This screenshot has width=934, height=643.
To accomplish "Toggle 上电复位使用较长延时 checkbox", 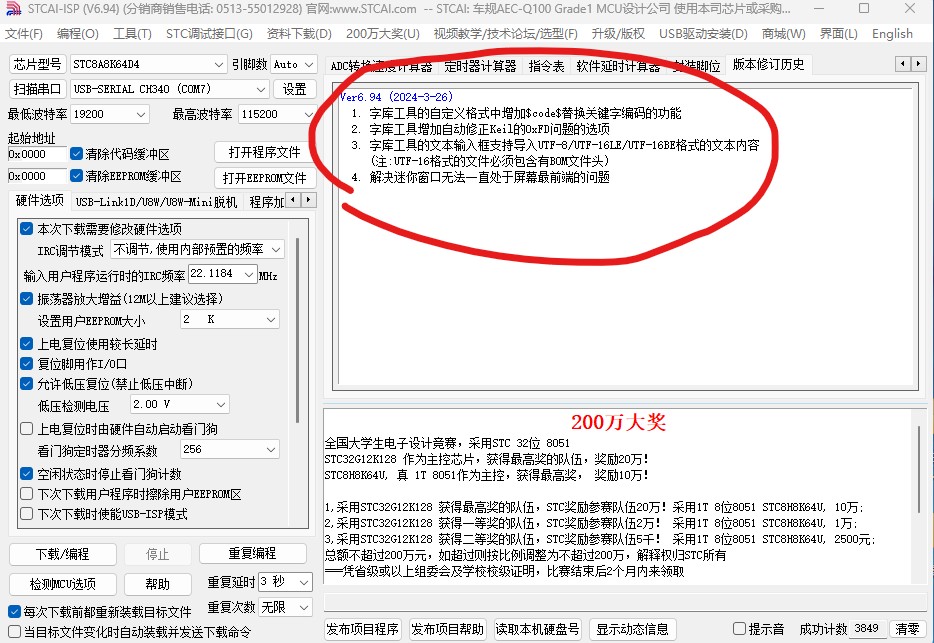I will [26, 343].
